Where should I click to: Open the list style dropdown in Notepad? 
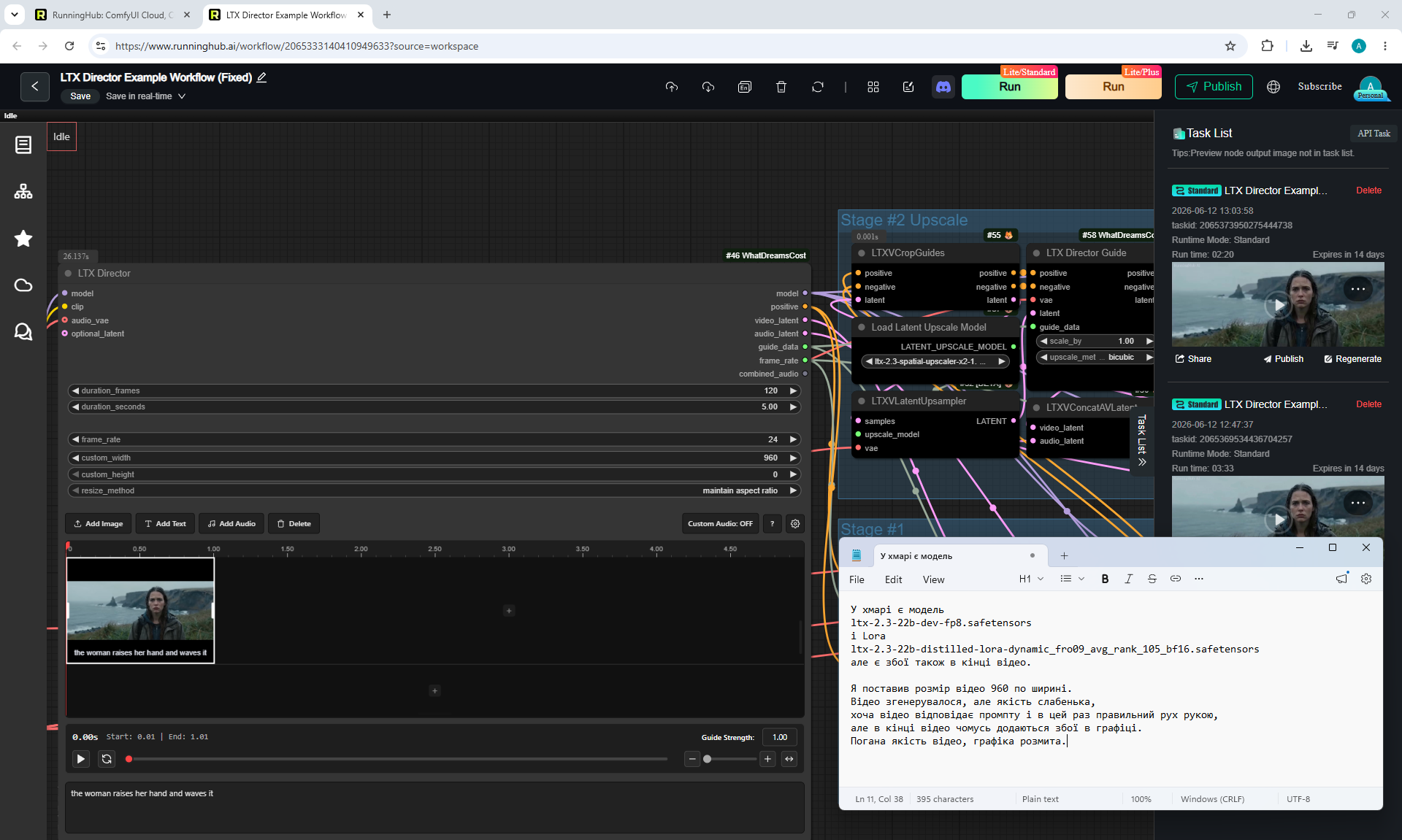(x=1072, y=579)
